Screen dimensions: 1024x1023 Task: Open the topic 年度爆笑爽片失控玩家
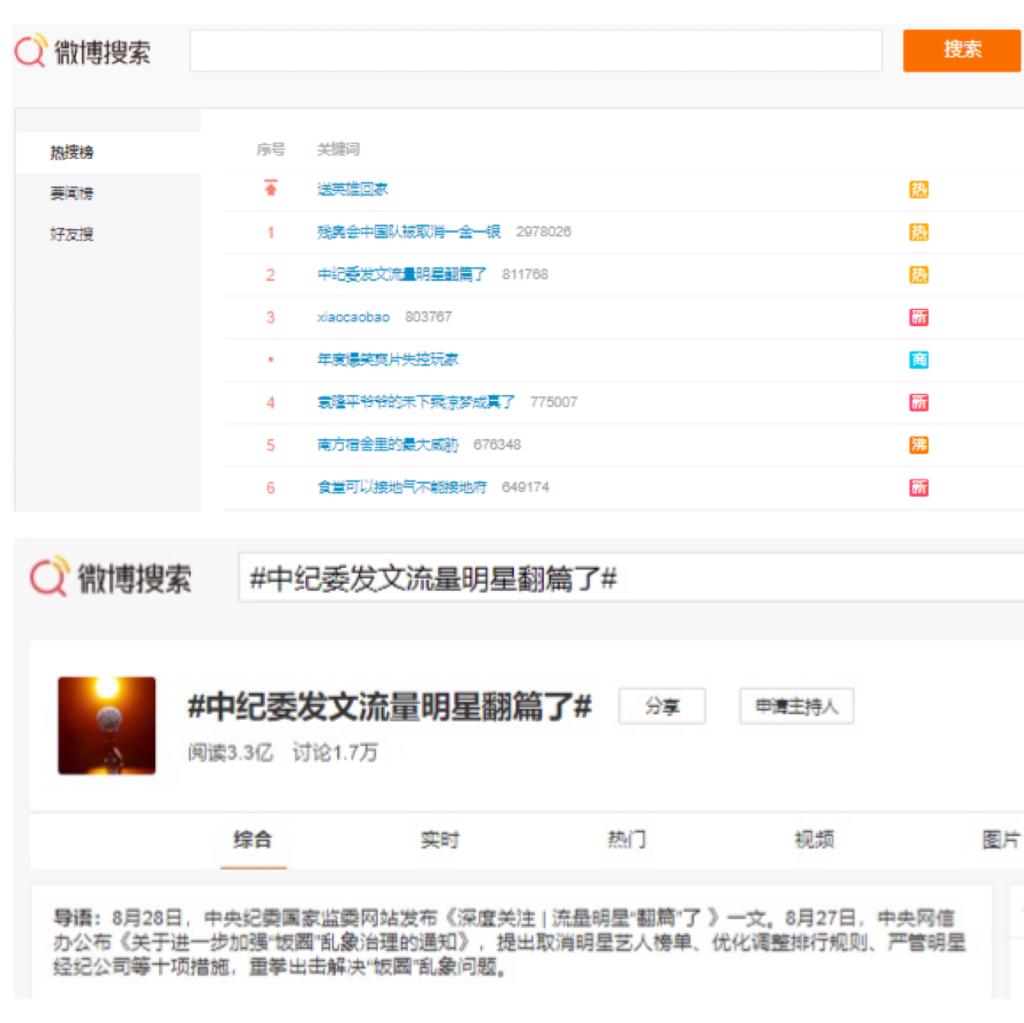[387, 359]
